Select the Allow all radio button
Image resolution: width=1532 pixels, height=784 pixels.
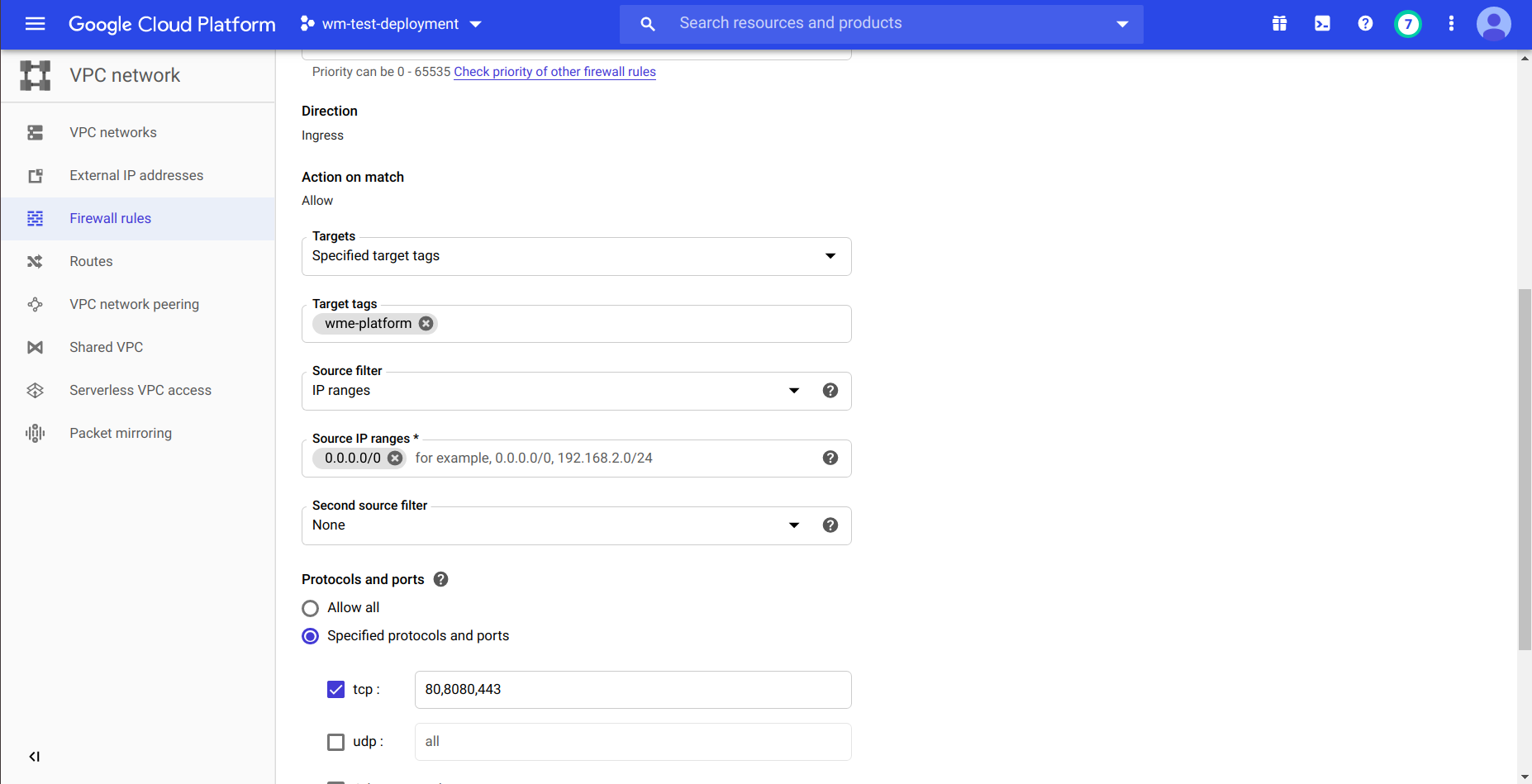tap(311, 608)
